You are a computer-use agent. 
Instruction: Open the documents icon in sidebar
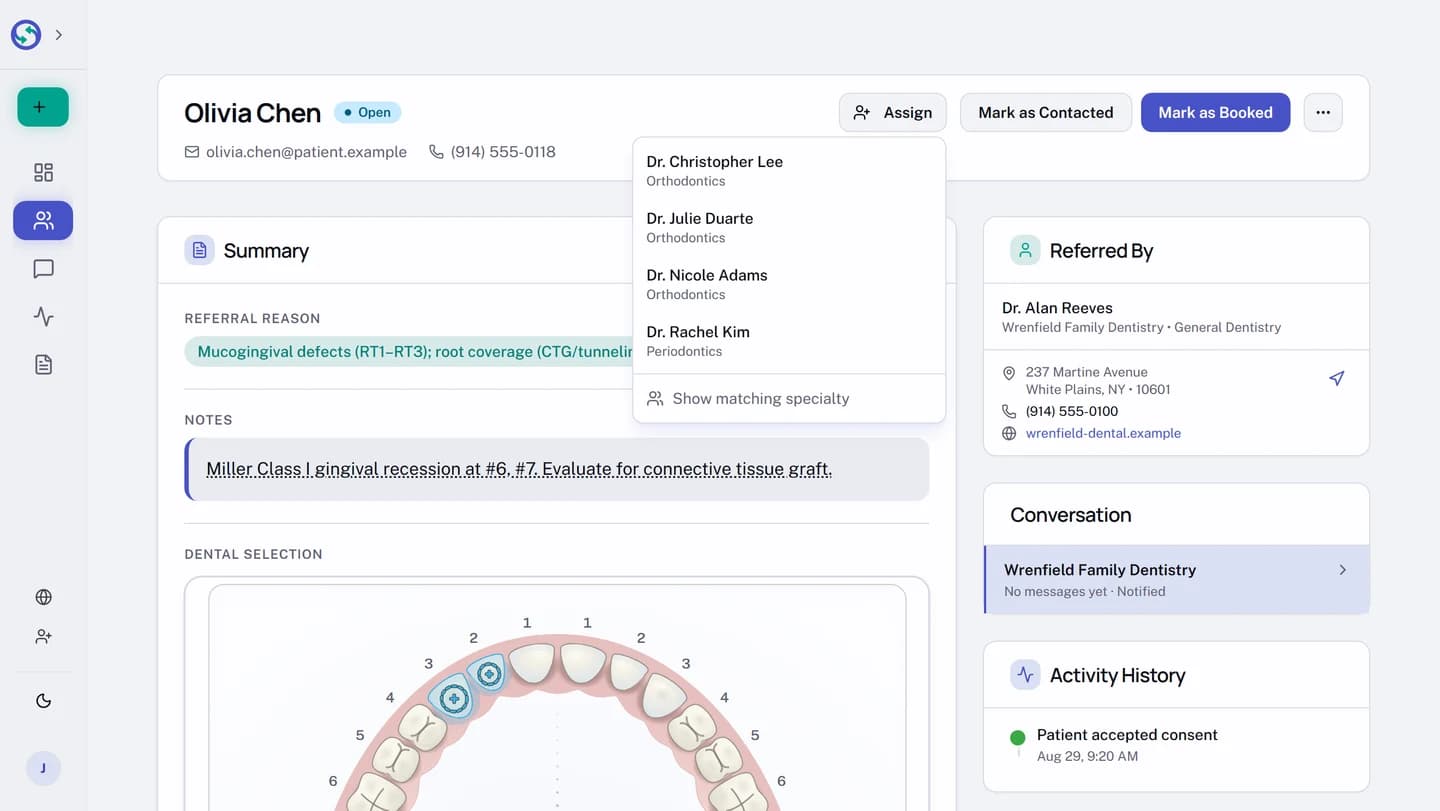[43, 364]
